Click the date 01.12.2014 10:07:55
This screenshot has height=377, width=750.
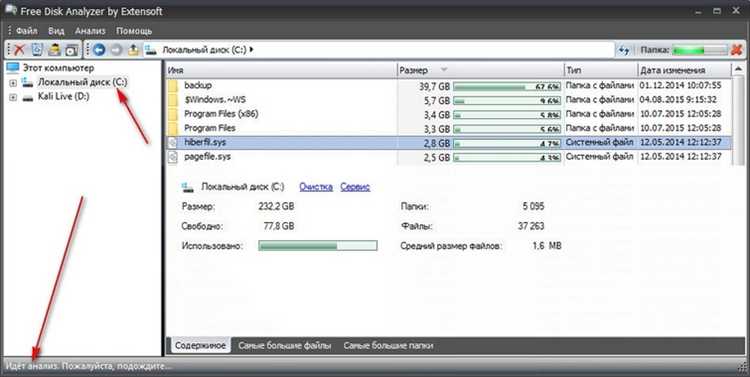pos(680,85)
